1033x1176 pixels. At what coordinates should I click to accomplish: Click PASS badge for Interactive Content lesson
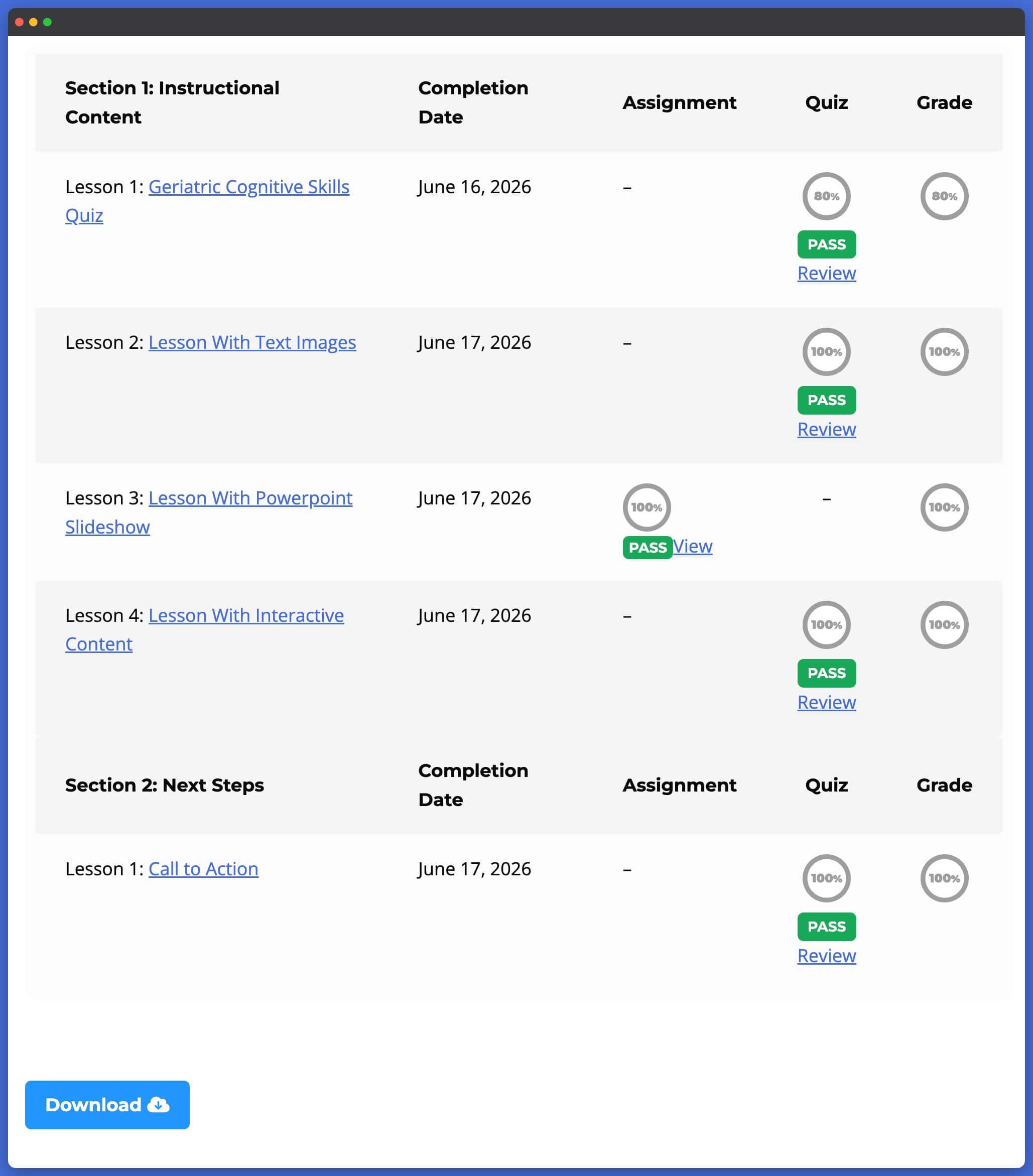click(826, 673)
